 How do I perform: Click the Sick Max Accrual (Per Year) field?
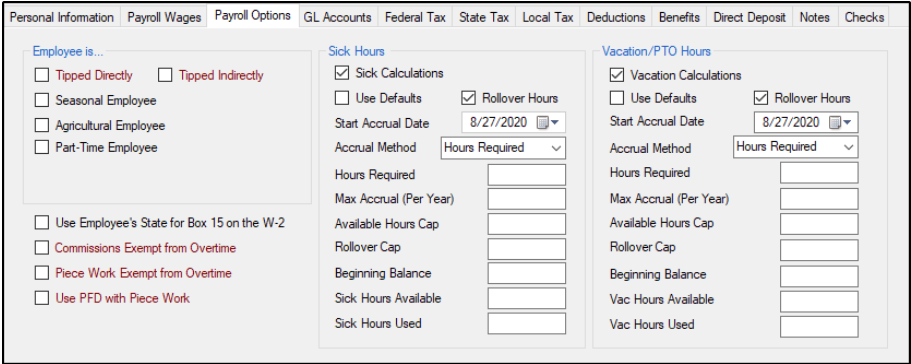click(527, 199)
